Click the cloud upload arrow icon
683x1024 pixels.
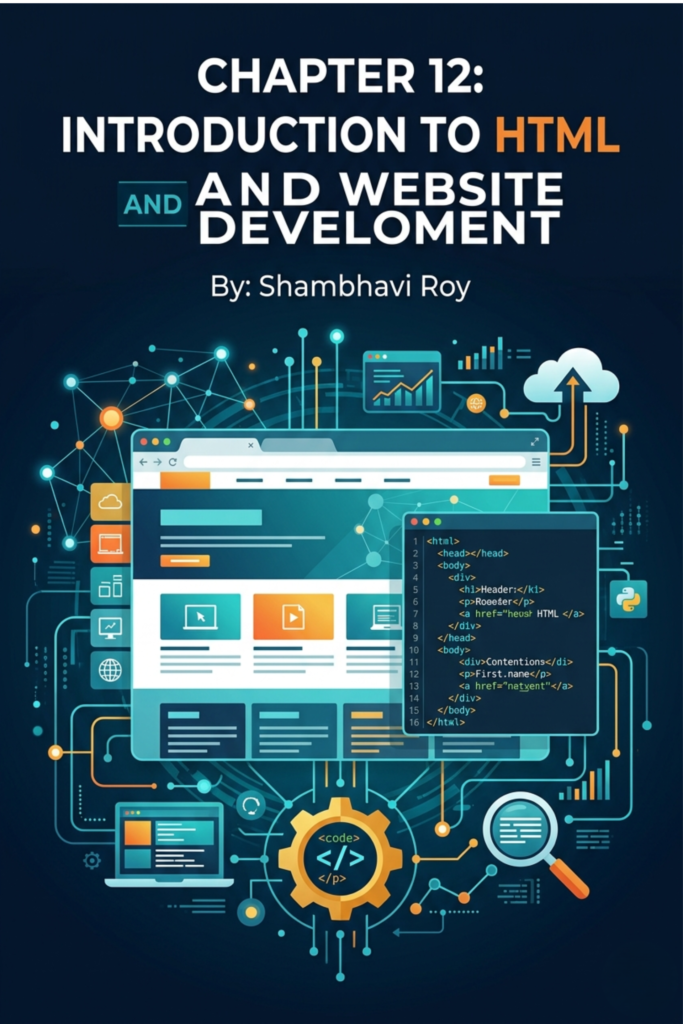[571, 379]
